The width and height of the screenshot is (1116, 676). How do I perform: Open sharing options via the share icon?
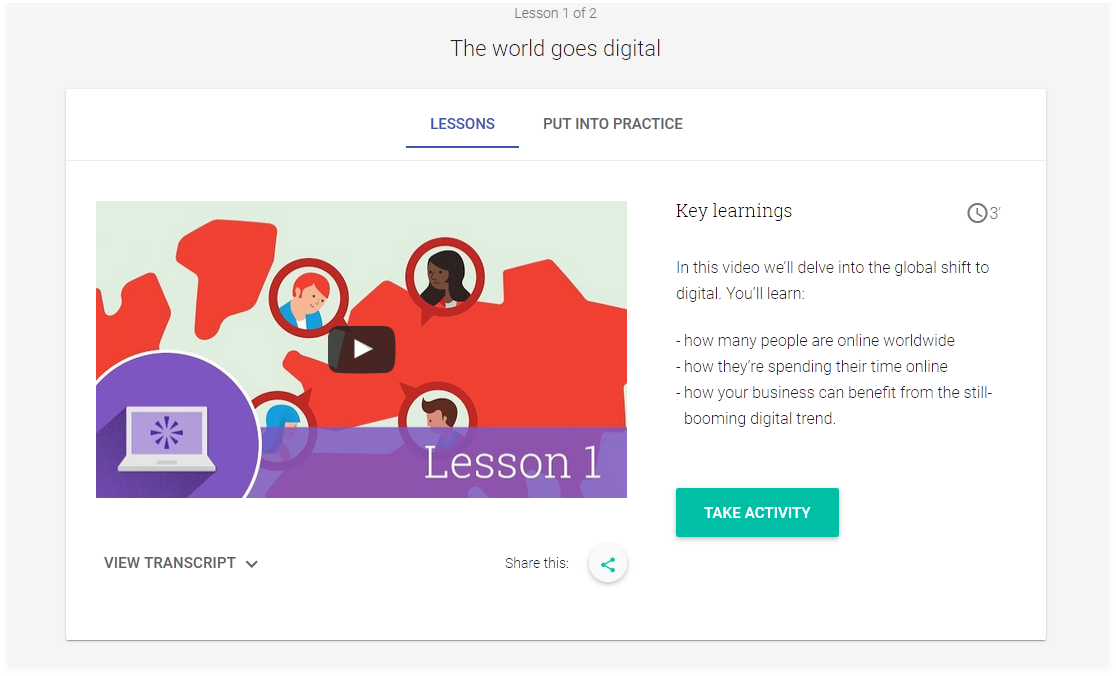[608, 563]
